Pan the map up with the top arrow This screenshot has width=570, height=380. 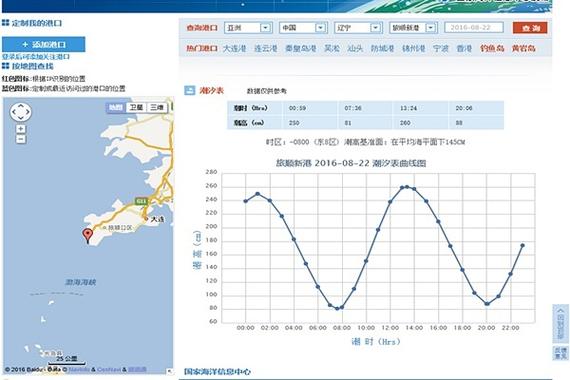(20, 105)
